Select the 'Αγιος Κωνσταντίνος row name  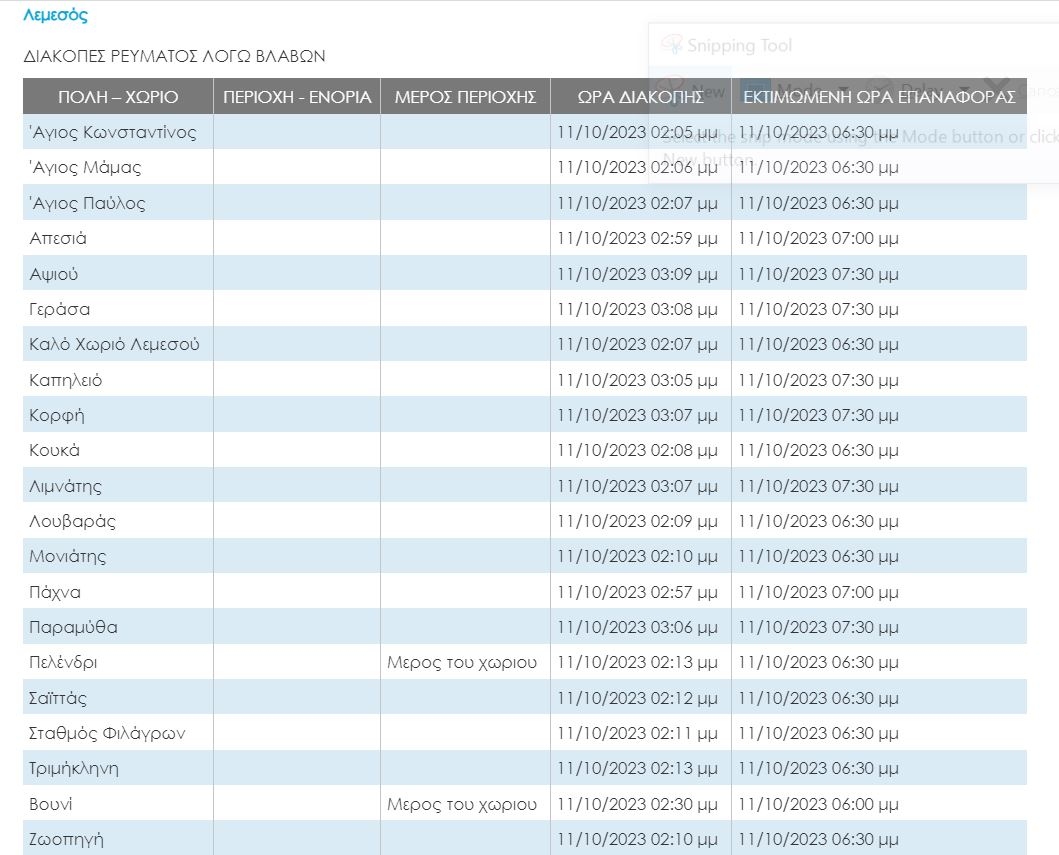113,132
